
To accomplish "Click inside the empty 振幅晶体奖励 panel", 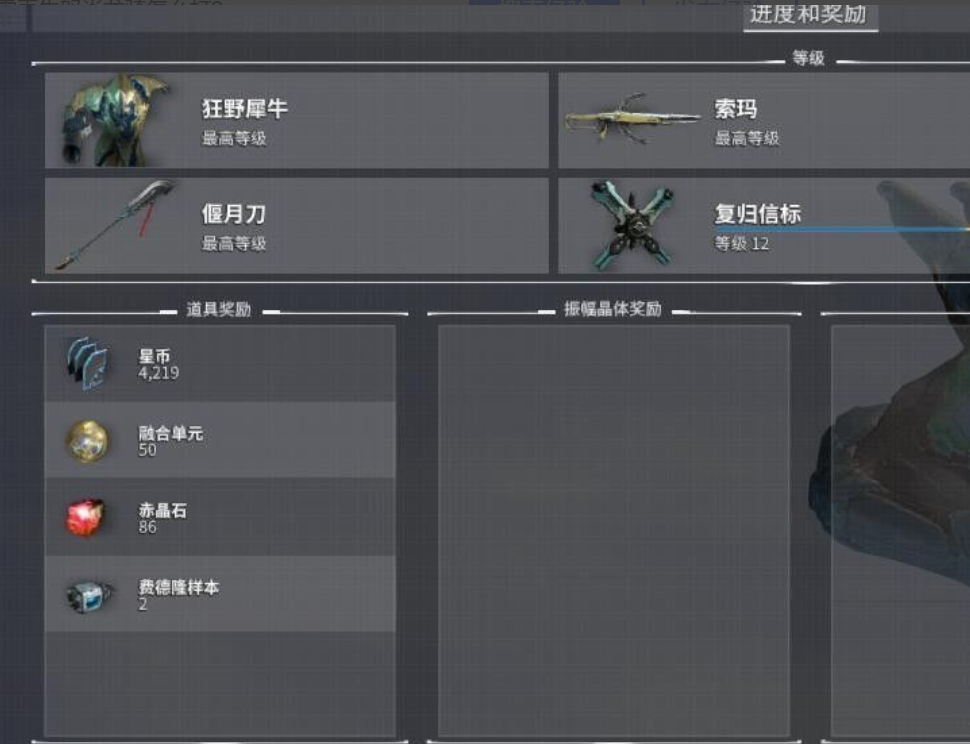I will click(614, 530).
